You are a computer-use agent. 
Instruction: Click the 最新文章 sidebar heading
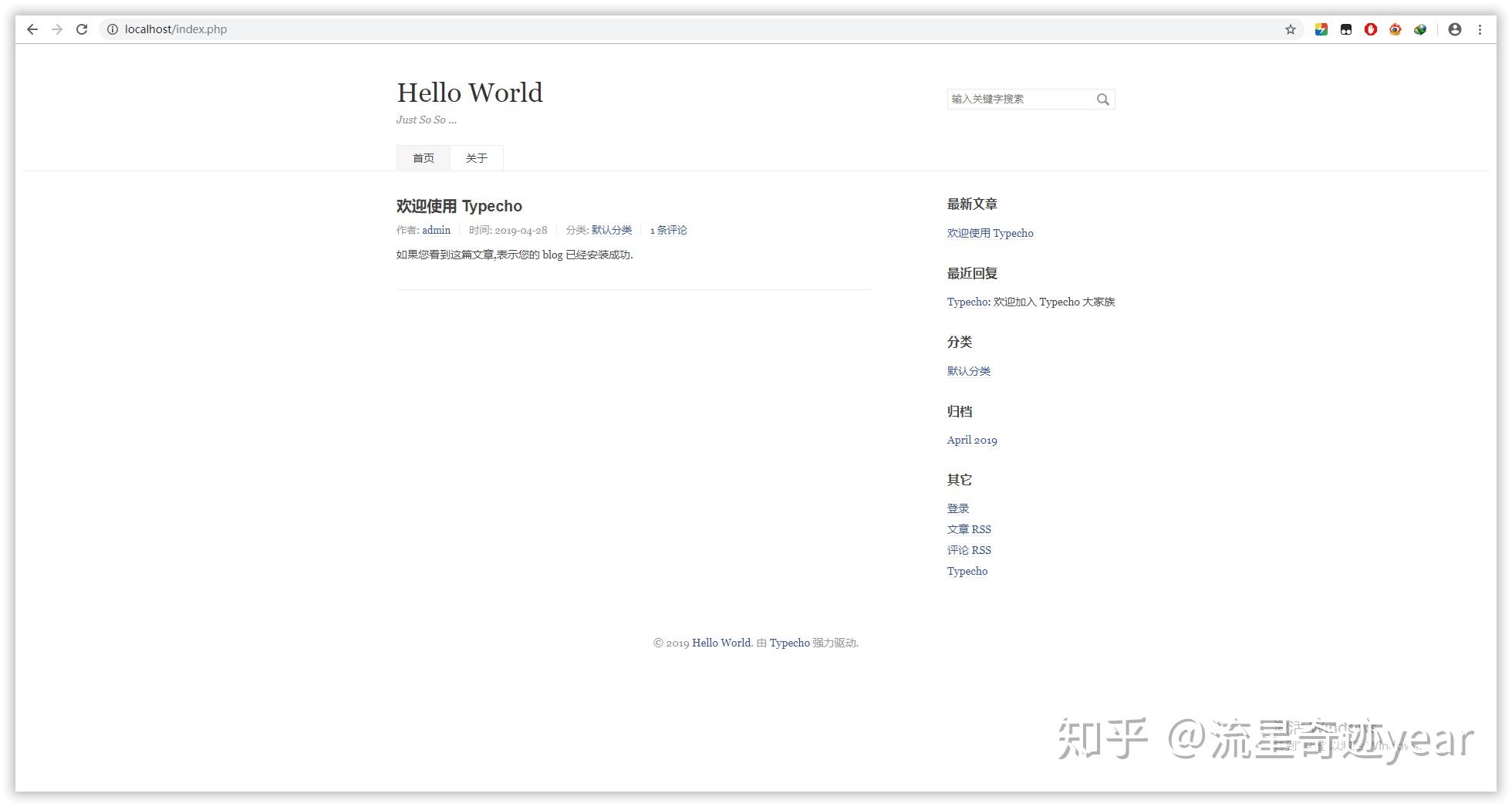tap(972, 204)
